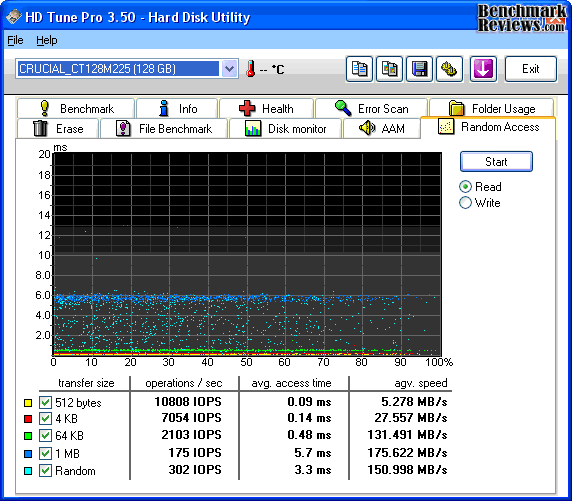Viewport: 572px width, 501px height.
Task: Switch to the AAM tab
Action: 382,128
